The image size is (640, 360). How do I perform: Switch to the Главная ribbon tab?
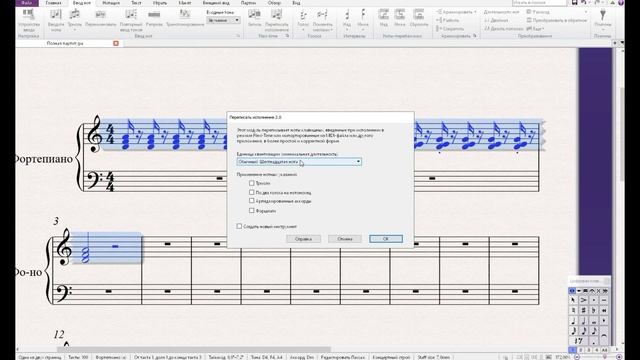(53, 3)
